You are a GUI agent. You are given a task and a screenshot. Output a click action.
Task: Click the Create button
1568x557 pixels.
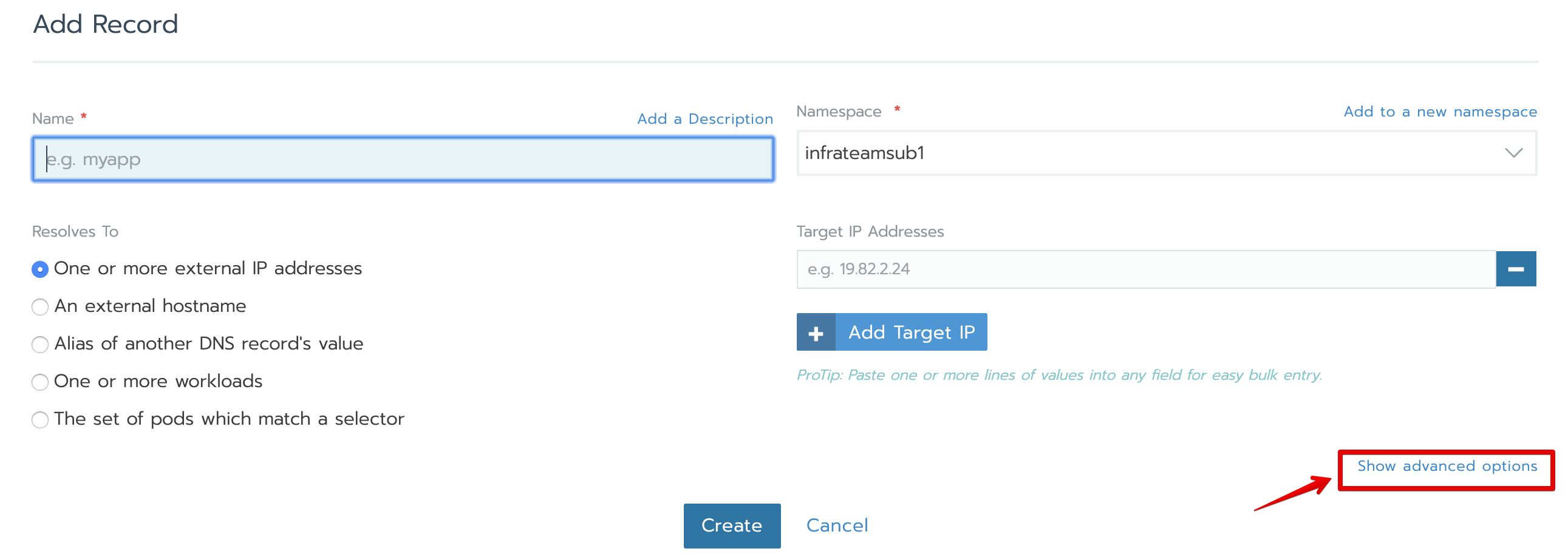(x=731, y=525)
